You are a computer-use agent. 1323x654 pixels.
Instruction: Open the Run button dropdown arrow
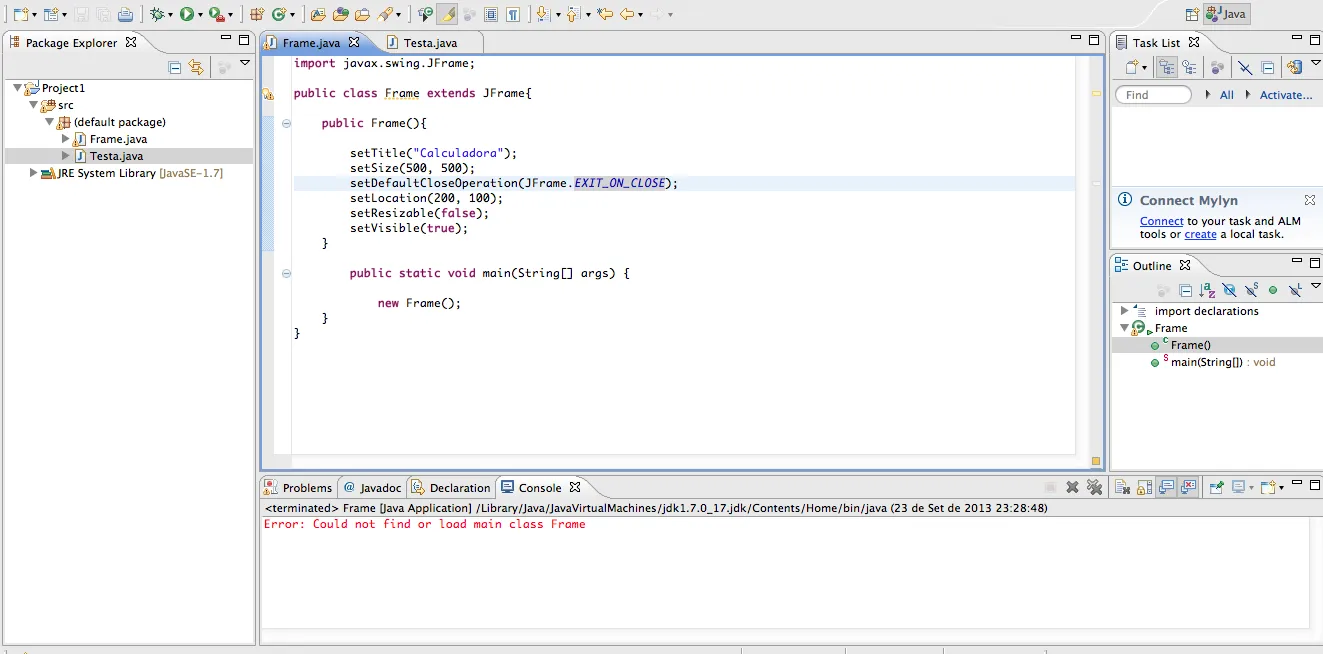pyautogui.click(x=200, y=15)
